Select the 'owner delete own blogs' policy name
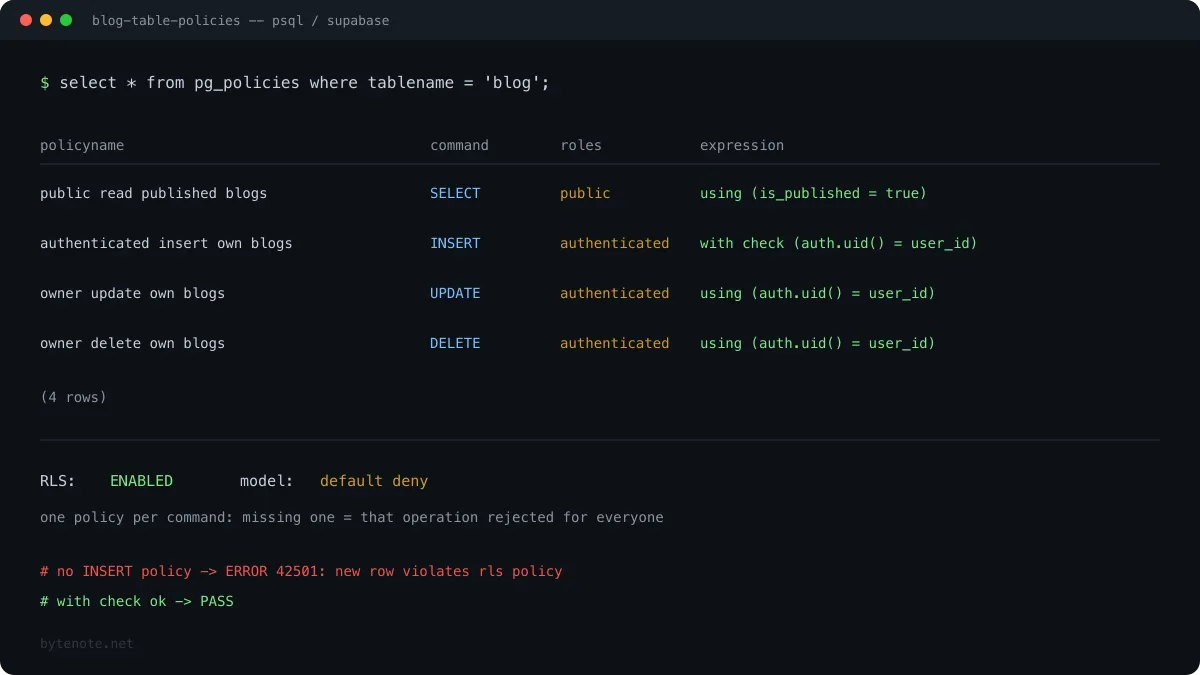1200x675 pixels. pyautogui.click(x=133, y=343)
